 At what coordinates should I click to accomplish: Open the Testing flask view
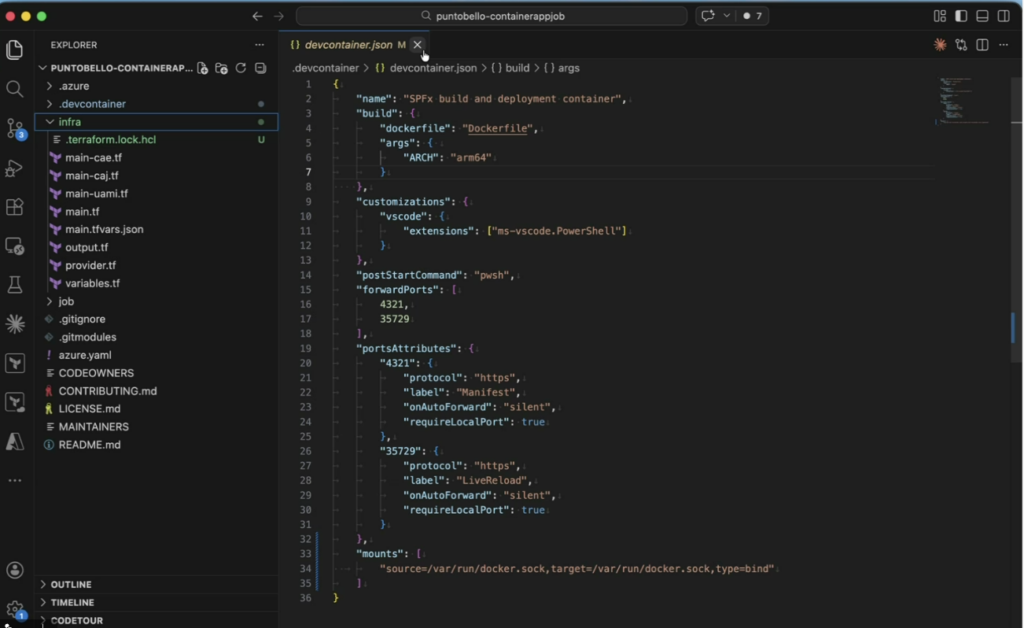pyautogui.click(x=15, y=285)
